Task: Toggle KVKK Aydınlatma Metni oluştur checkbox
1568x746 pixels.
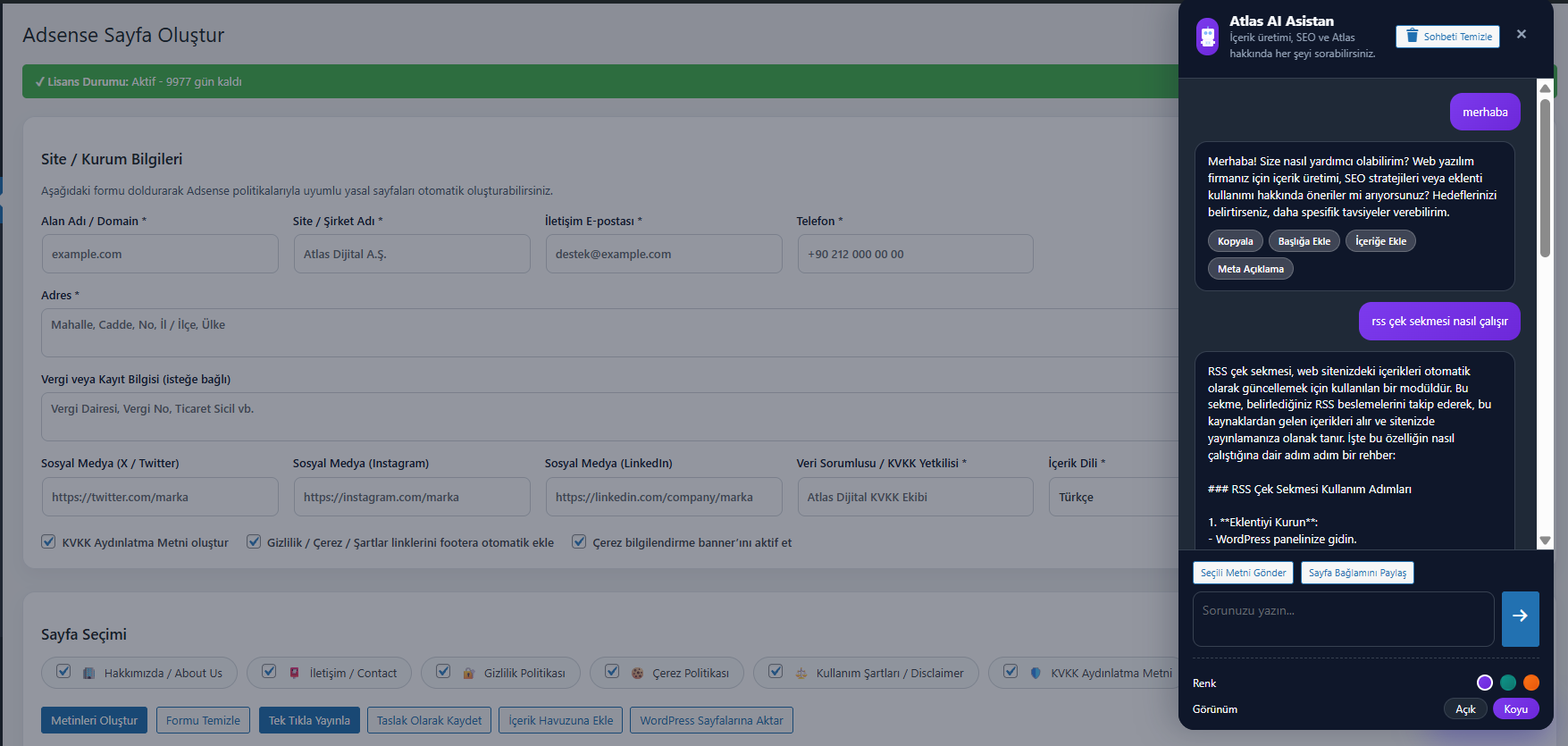Action: 48,541
